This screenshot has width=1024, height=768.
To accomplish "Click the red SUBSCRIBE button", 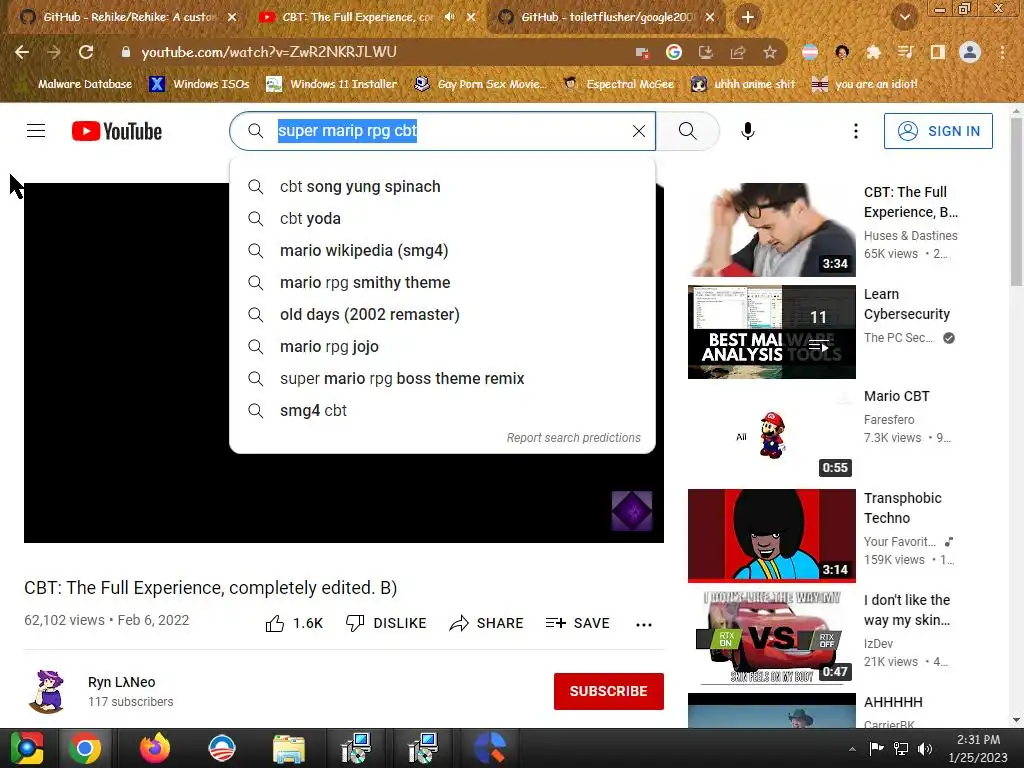I will pos(609,691).
